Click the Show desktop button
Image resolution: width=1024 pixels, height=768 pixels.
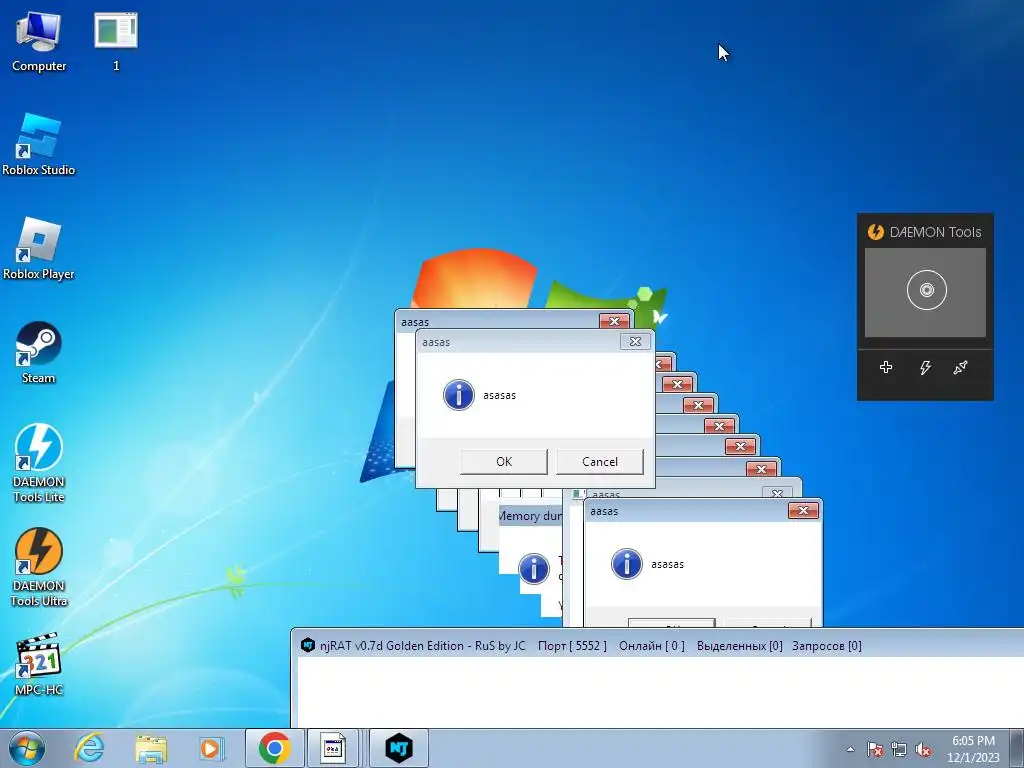[x=1017, y=748]
